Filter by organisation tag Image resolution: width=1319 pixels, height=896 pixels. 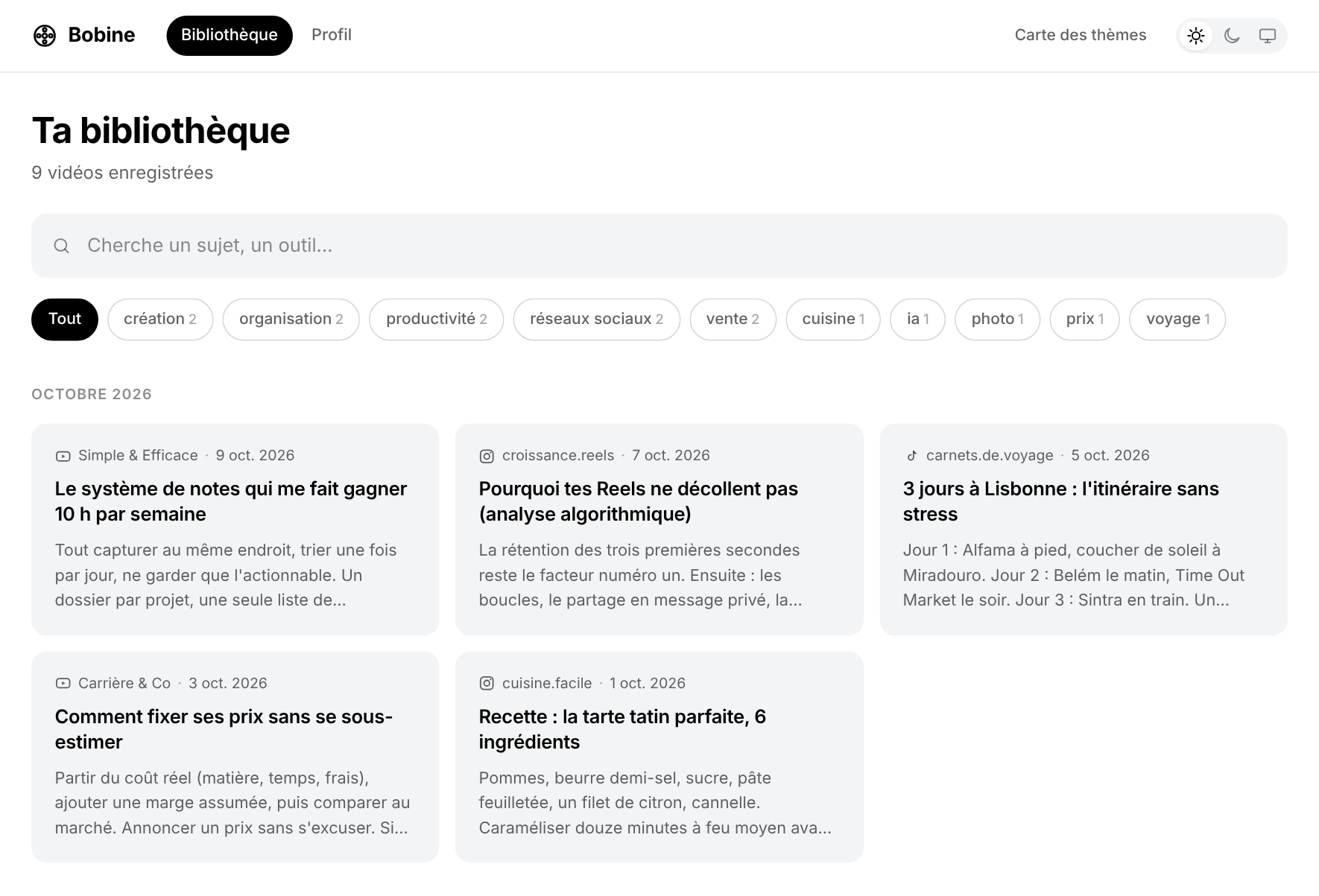[x=291, y=320]
